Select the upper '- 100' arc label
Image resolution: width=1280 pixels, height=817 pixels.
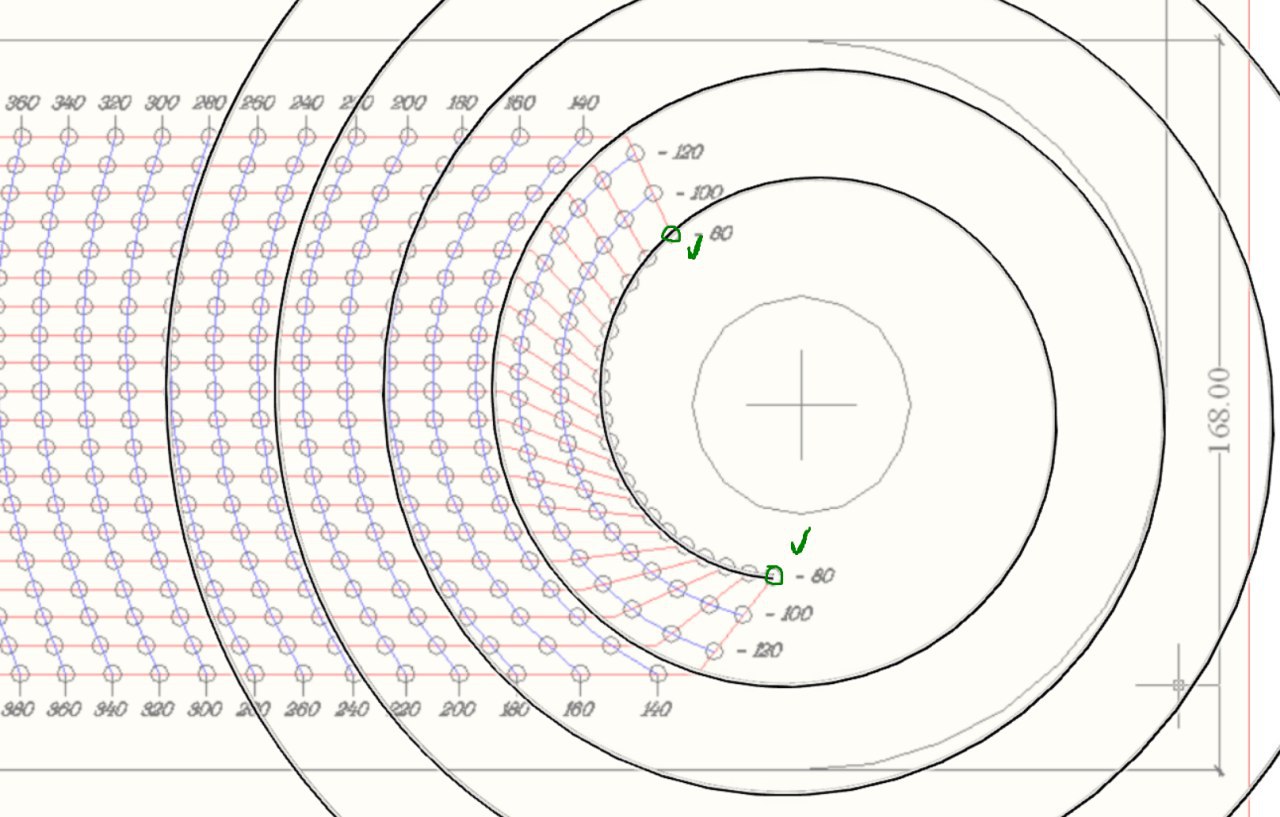coord(699,193)
